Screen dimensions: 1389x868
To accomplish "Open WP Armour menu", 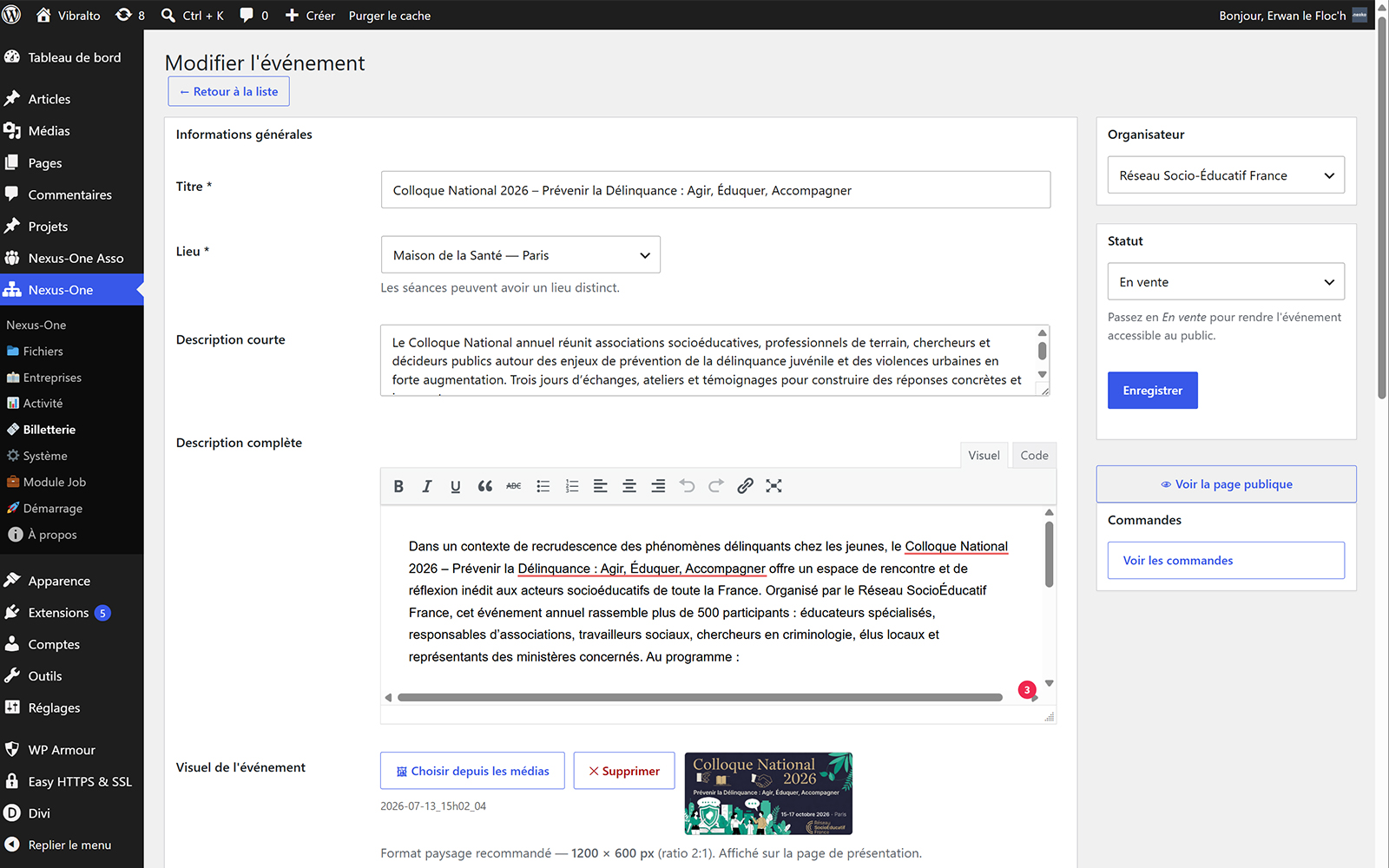I will coord(72,750).
